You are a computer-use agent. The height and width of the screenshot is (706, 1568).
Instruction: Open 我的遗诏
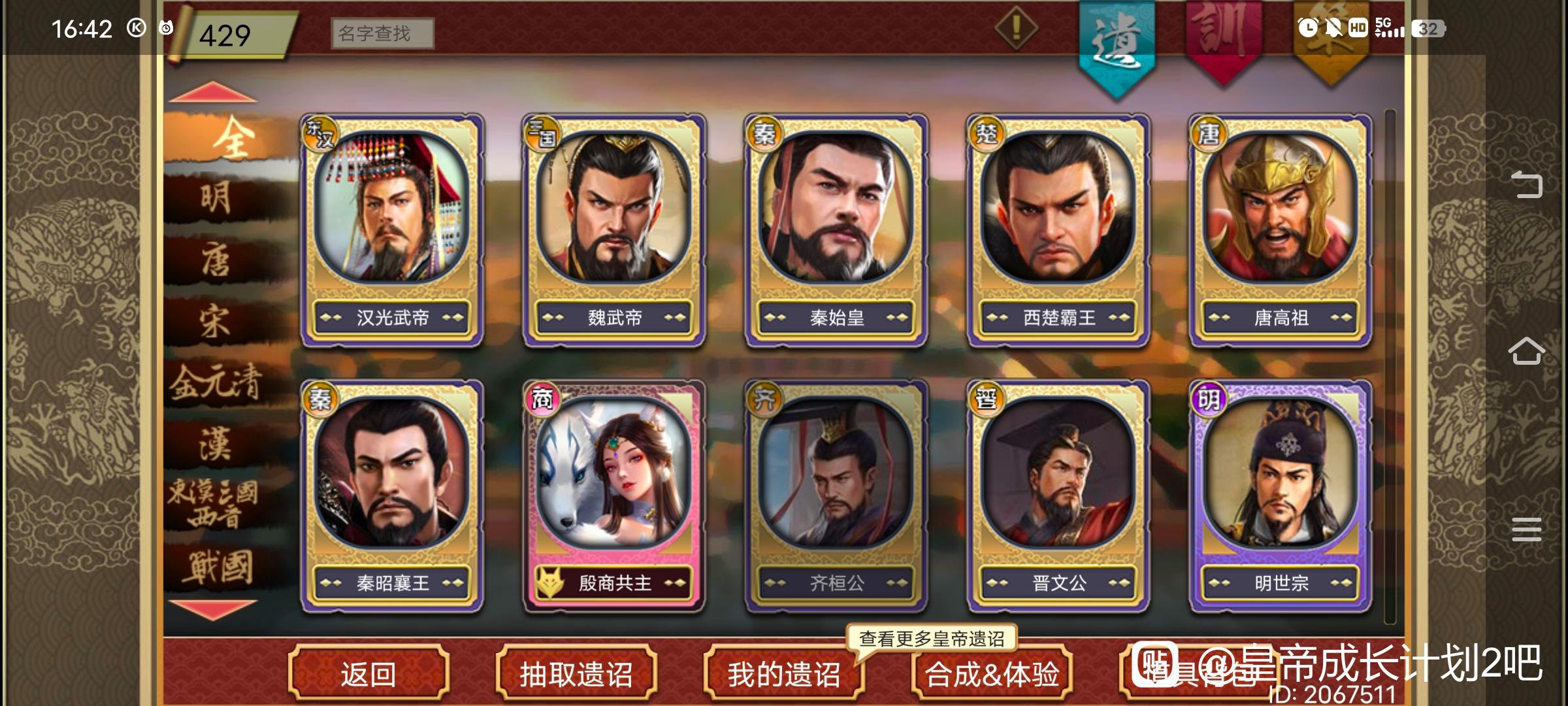(x=784, y=673)
